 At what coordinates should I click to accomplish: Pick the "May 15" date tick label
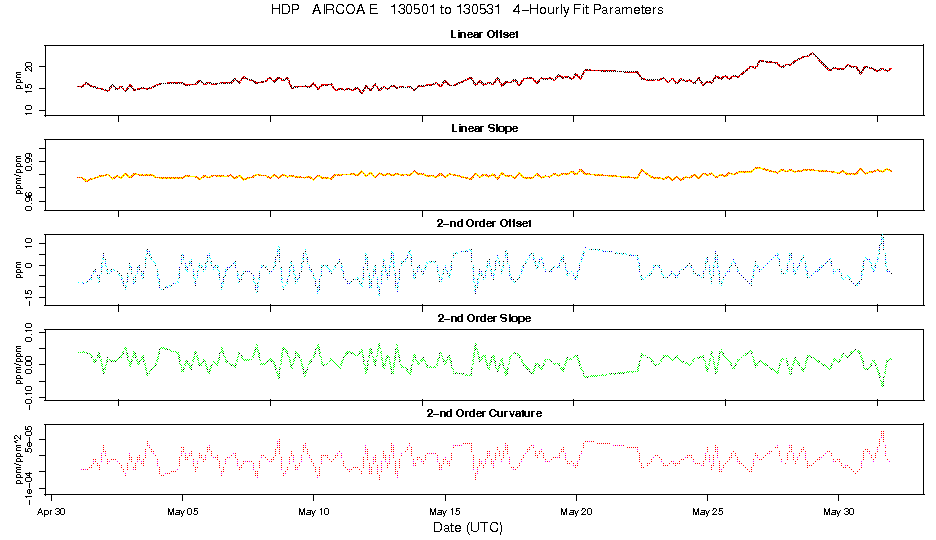coord(445,509)
